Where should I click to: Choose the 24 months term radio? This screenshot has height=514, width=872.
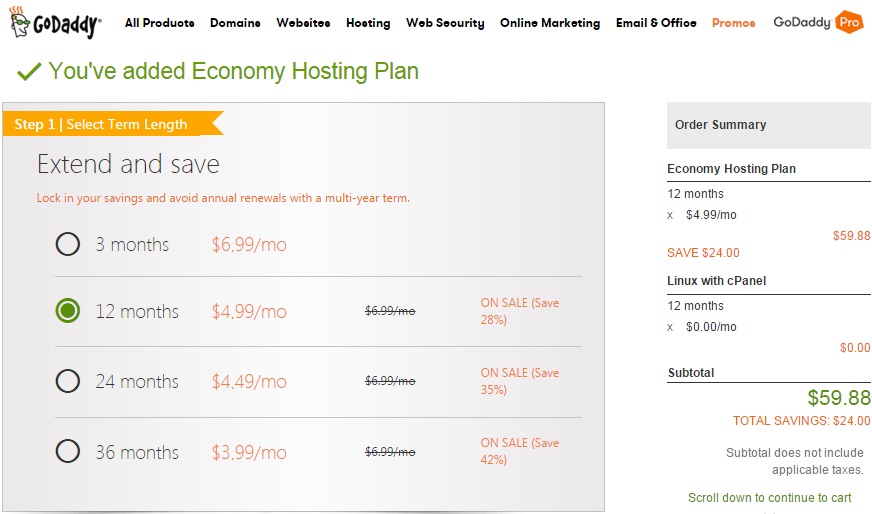68,381
